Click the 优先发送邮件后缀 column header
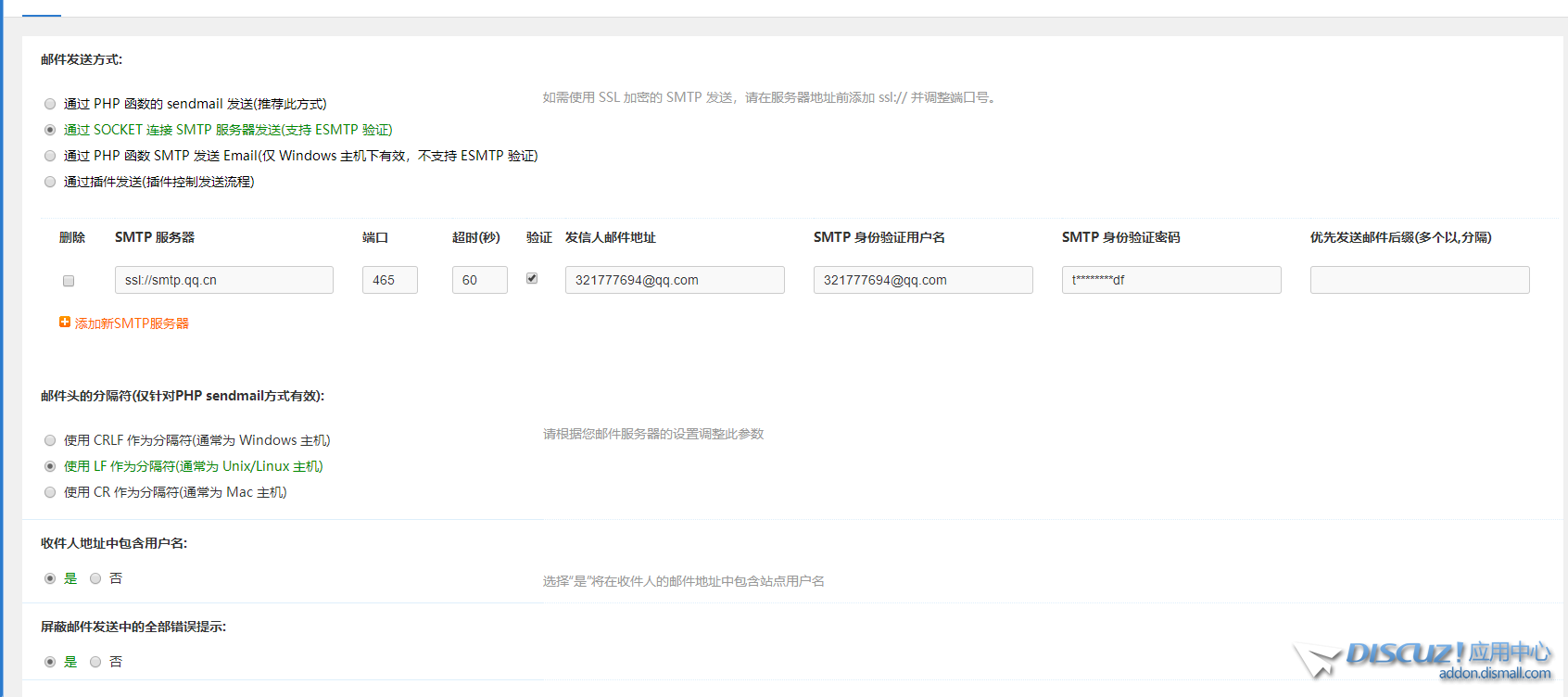 [1401, 237]
